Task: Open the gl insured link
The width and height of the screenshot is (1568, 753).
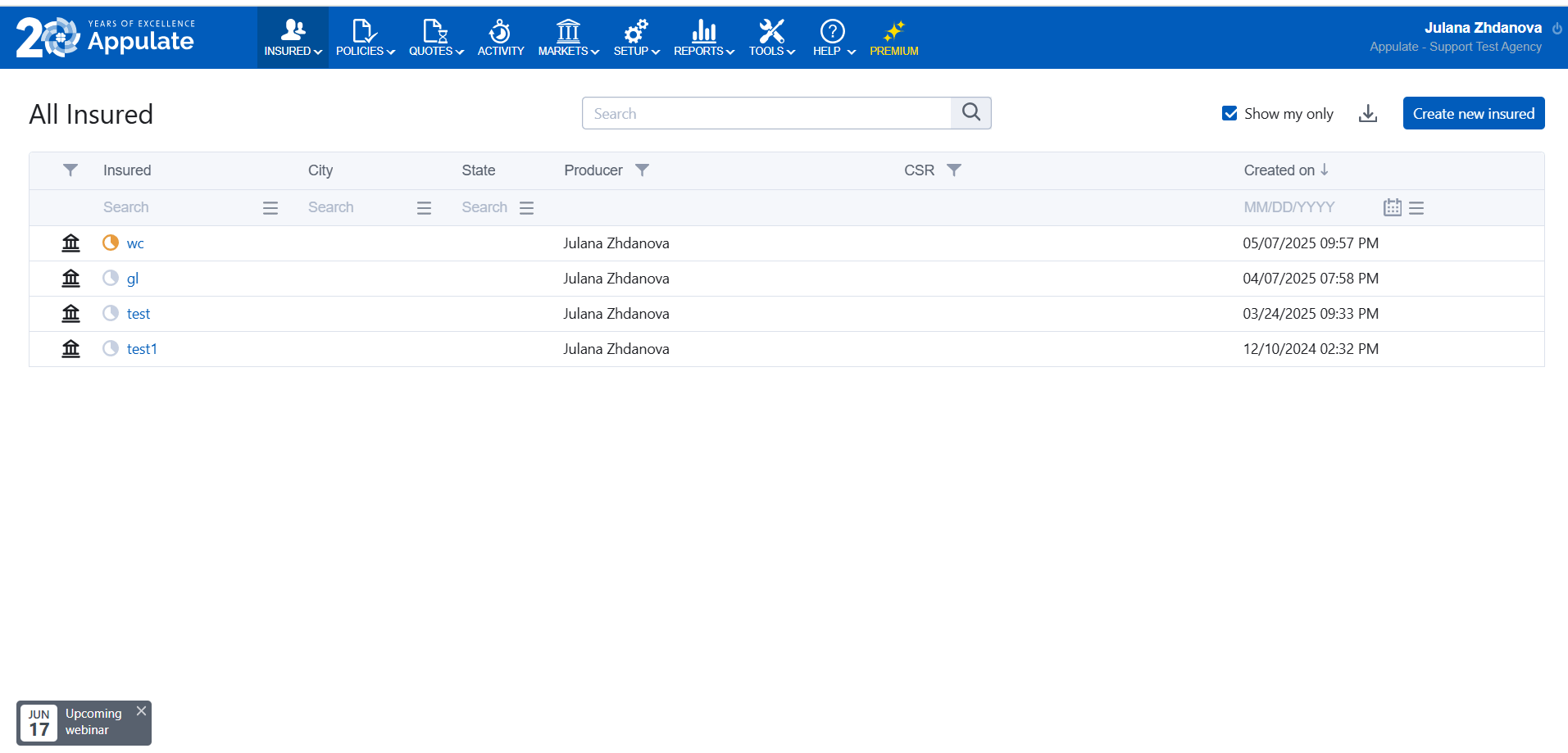Action: (x=133, y=279)
